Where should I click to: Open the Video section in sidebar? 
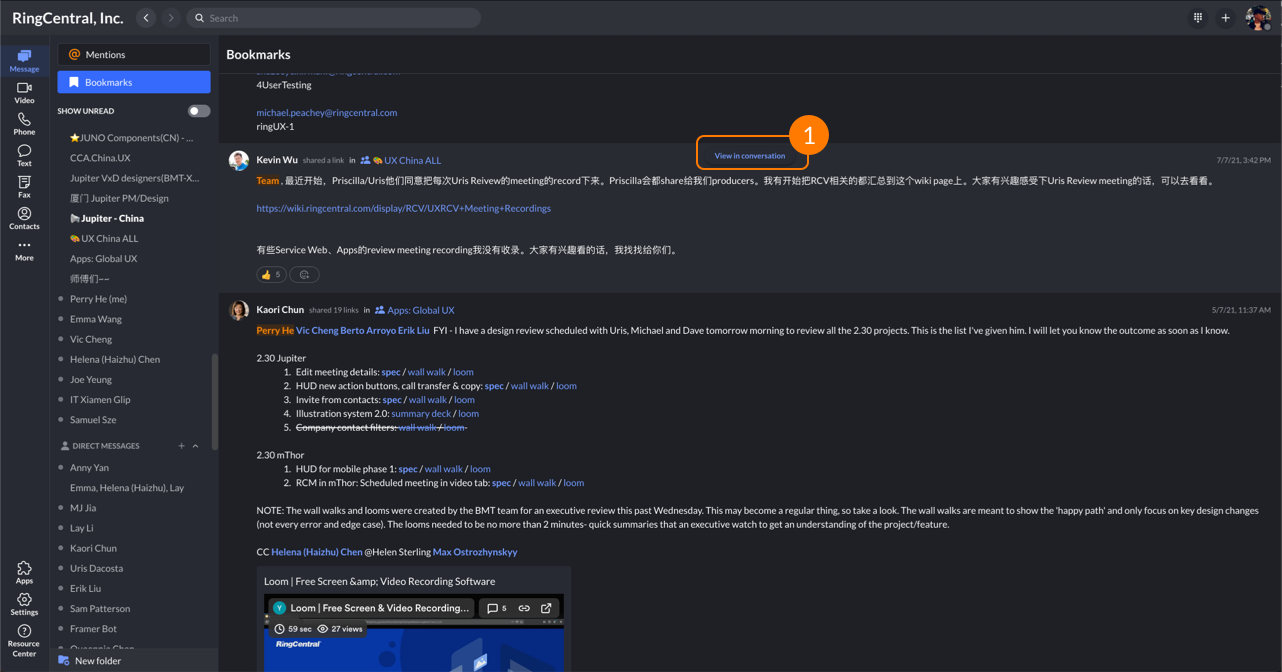24,92
